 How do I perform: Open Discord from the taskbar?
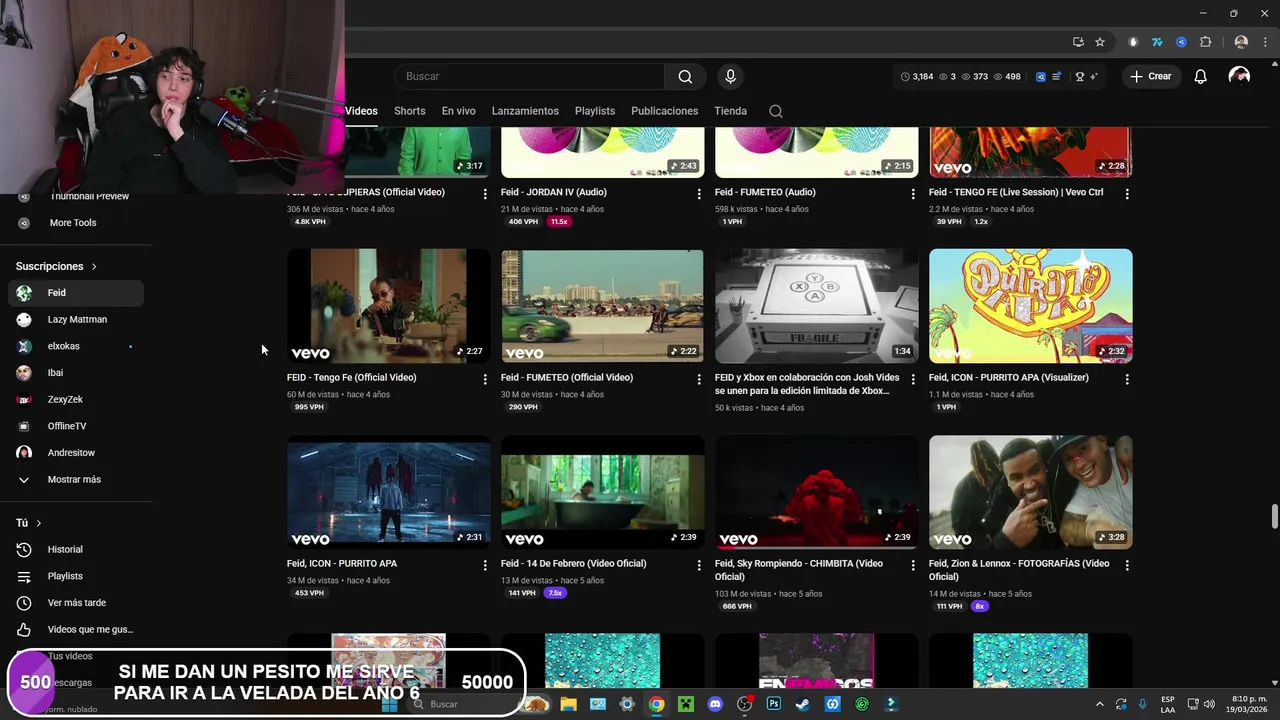(x=715, y=704)
